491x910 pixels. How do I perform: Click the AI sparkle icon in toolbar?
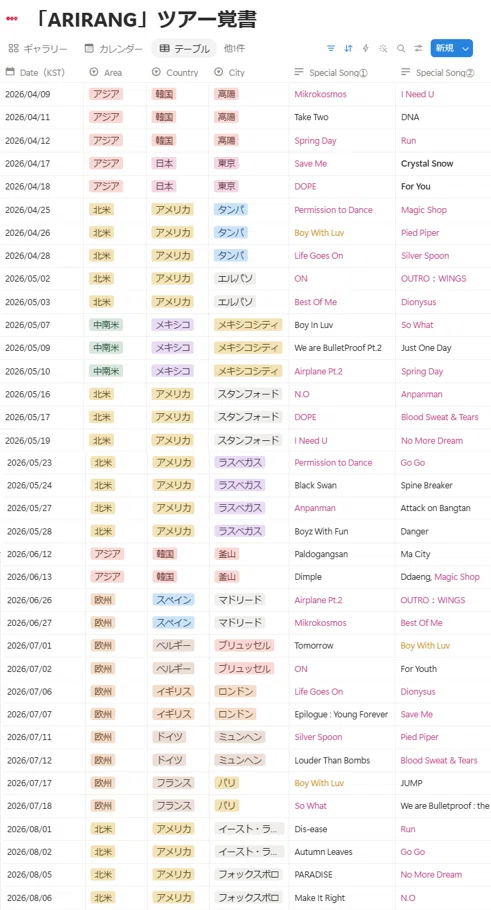click(383, 48)
